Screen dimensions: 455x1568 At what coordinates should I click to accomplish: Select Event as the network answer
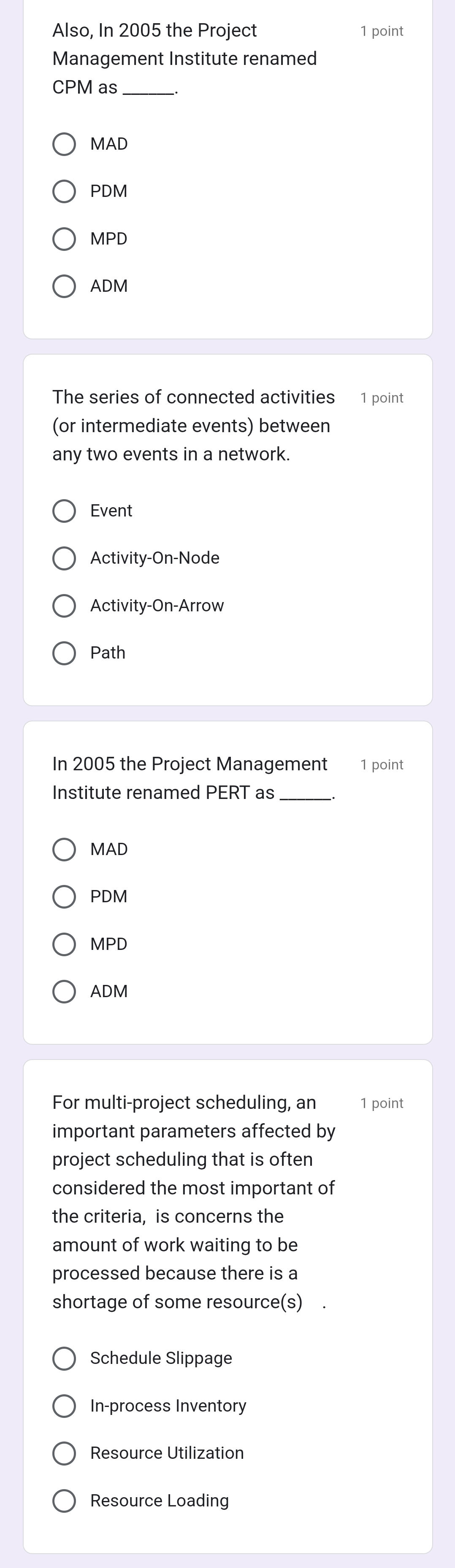pyautogui.click(x=64, y=511)
